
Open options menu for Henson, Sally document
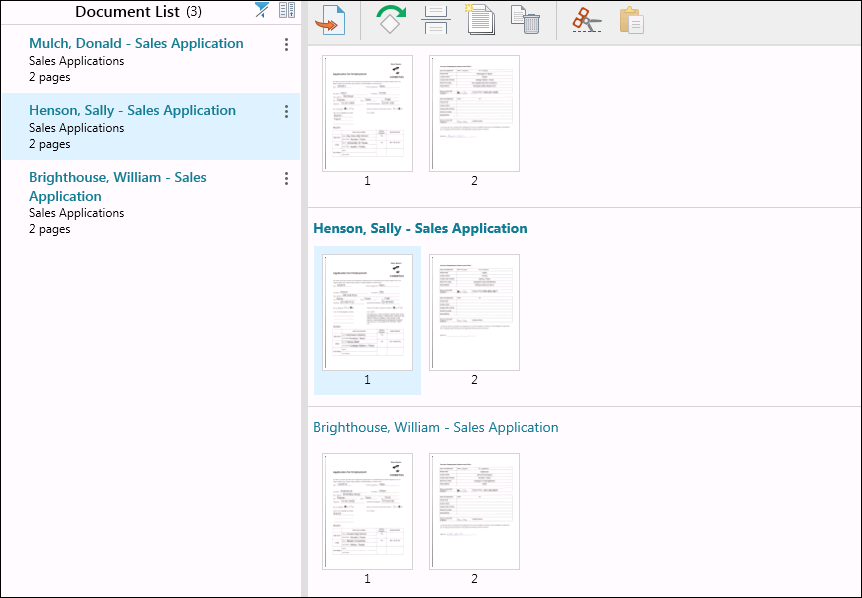287,111
